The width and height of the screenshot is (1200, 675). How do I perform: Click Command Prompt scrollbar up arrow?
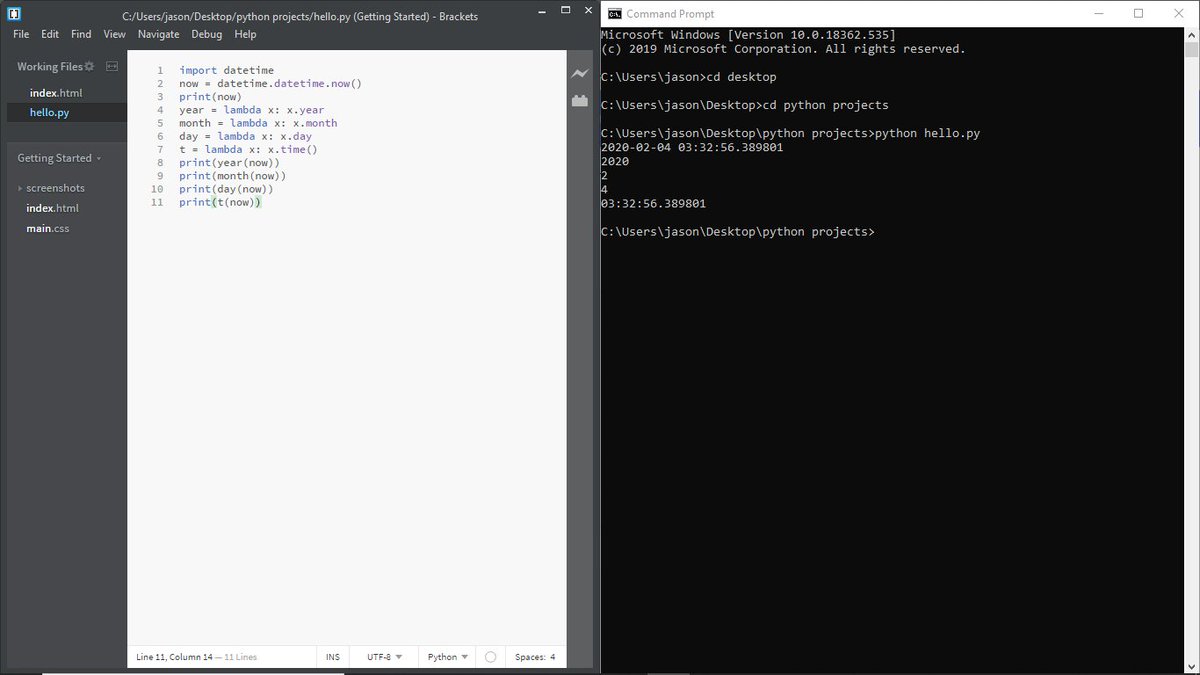1190,36
